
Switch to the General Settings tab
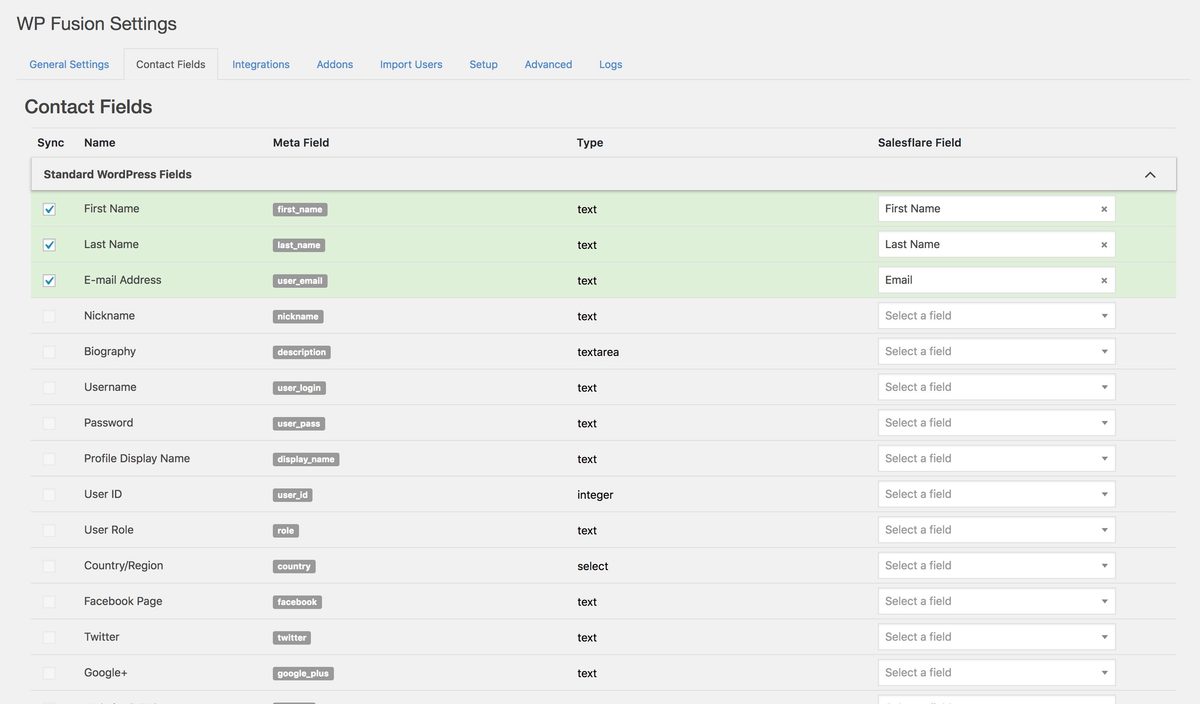click(69, 64)
